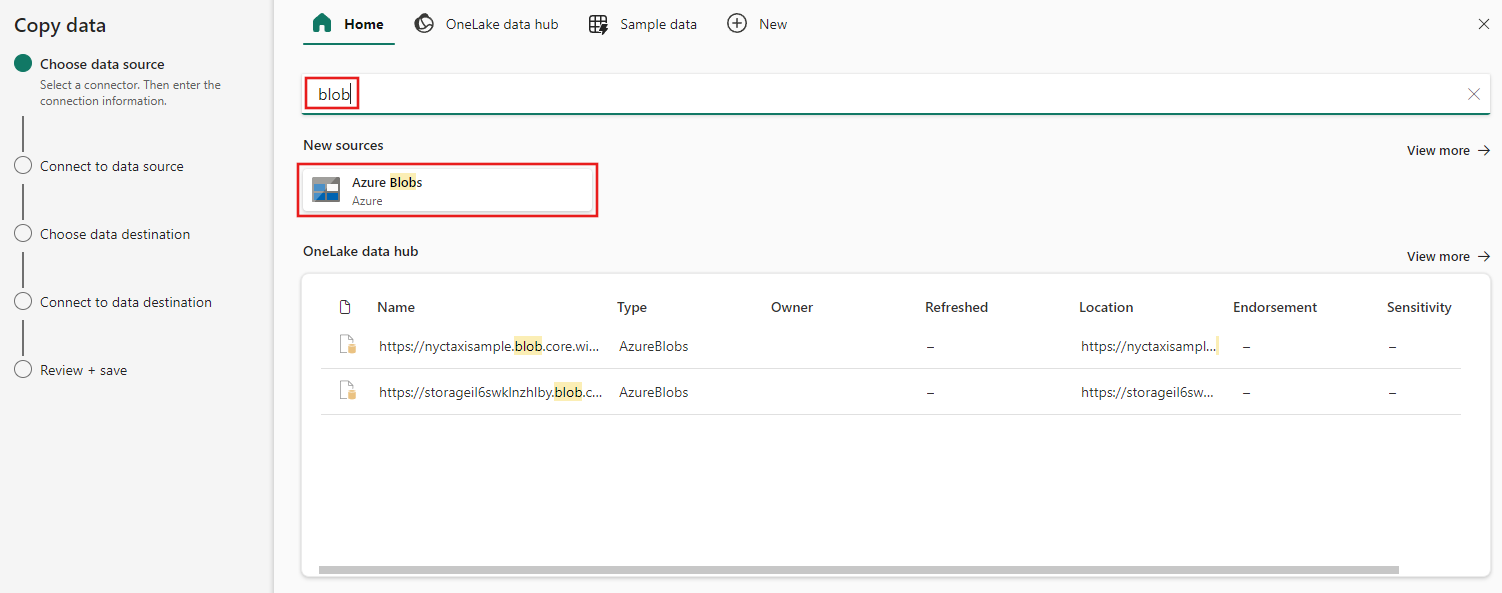This screenshot has width=1502, height=593.
Task: Sort by the Type column header
Action: tap(632, 308)
